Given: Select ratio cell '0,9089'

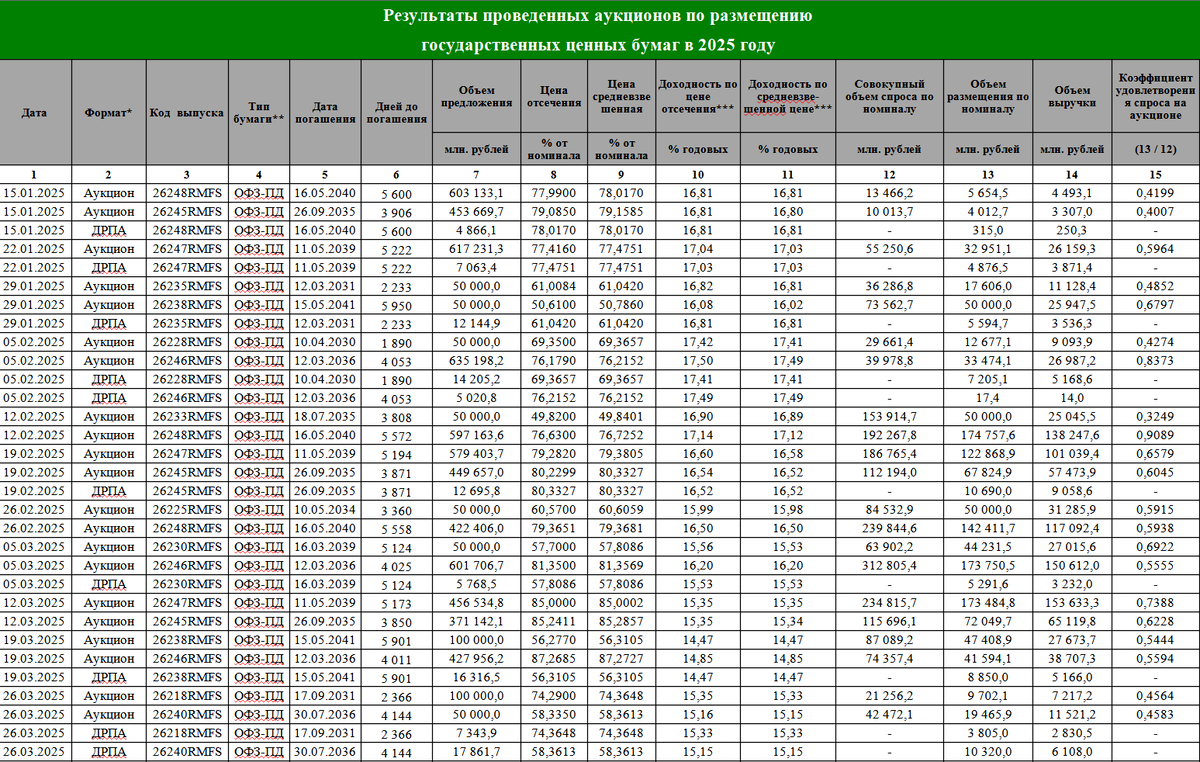Looking at the screenshot, I should tap(1154, 434).
